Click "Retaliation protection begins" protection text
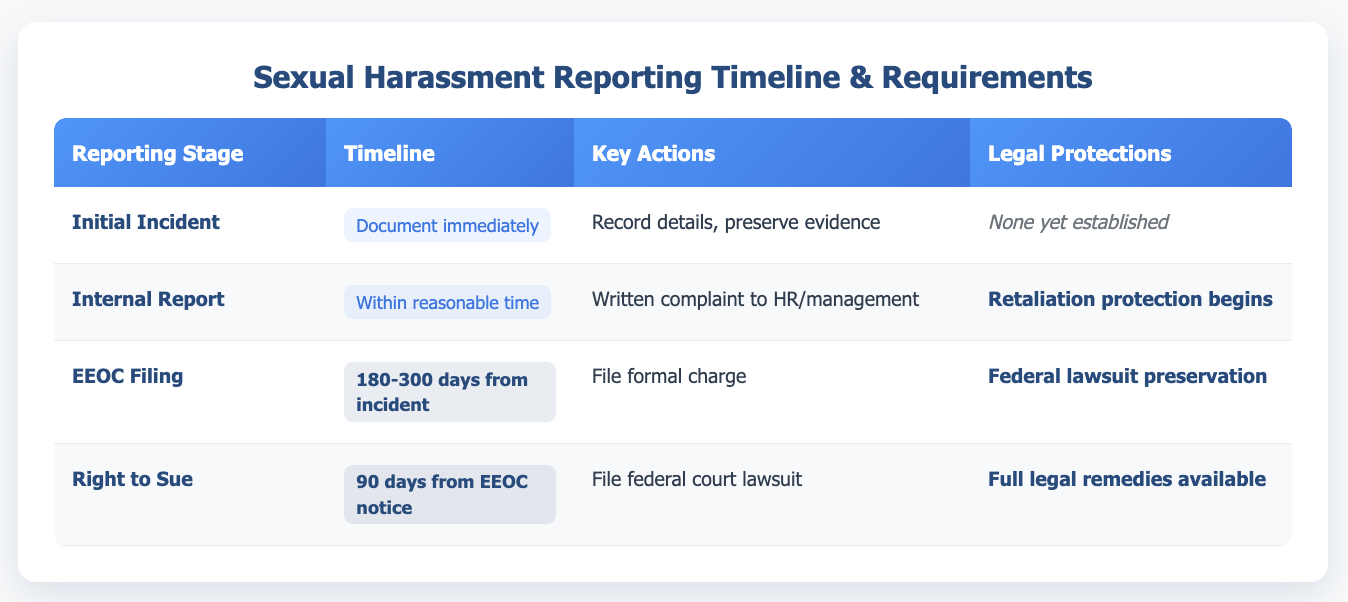 [1131, 298]
